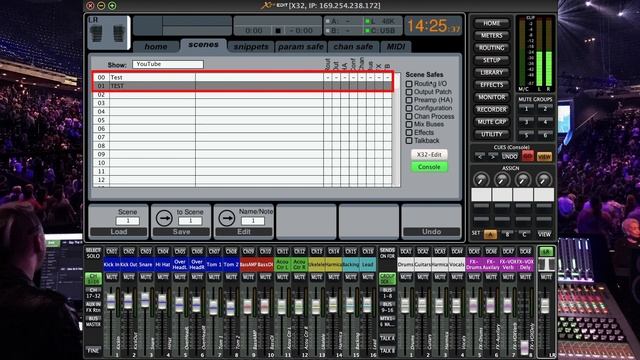Click the Name/Note edit arrow icon
The image size is (640, 360).
coord(227,218)
